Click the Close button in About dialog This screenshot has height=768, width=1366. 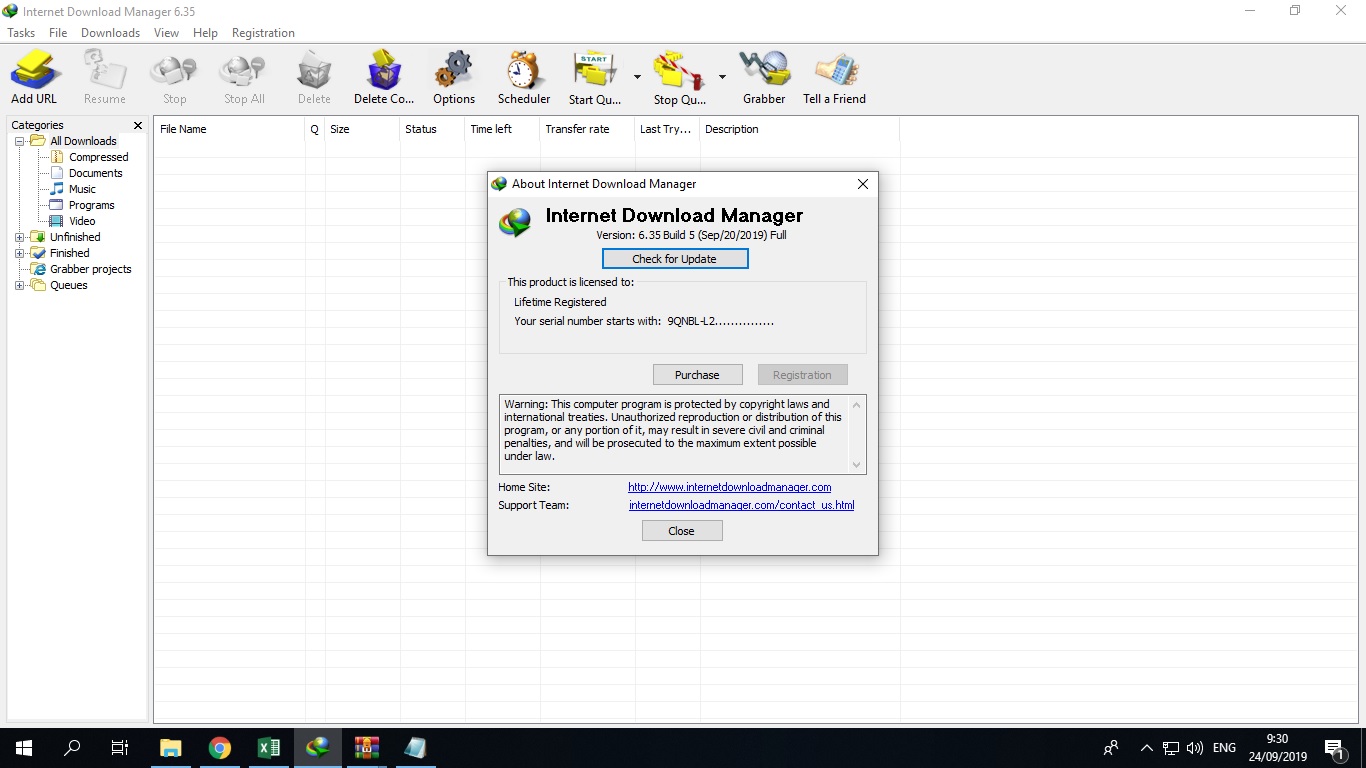[x=681, y=531]
